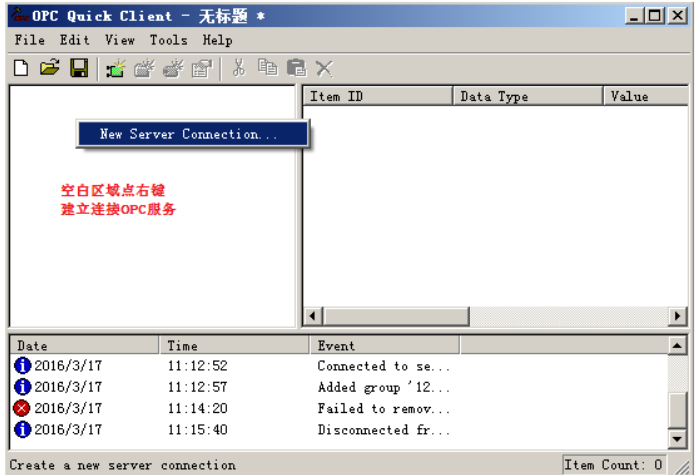Select the 'Failed to remov...' event text
The height and width of the screenshot is (475, 695).
[384, 408]
